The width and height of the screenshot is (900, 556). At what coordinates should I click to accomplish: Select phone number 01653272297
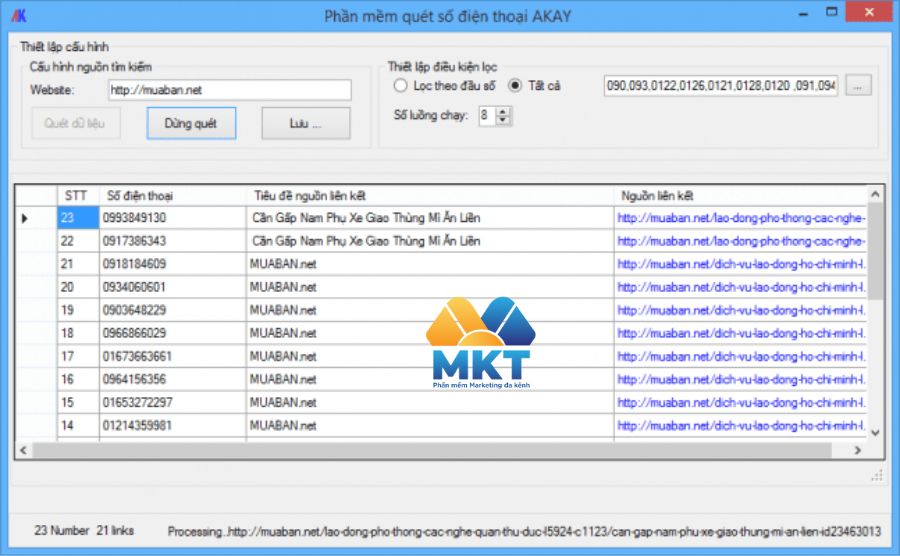coord(173,402)
